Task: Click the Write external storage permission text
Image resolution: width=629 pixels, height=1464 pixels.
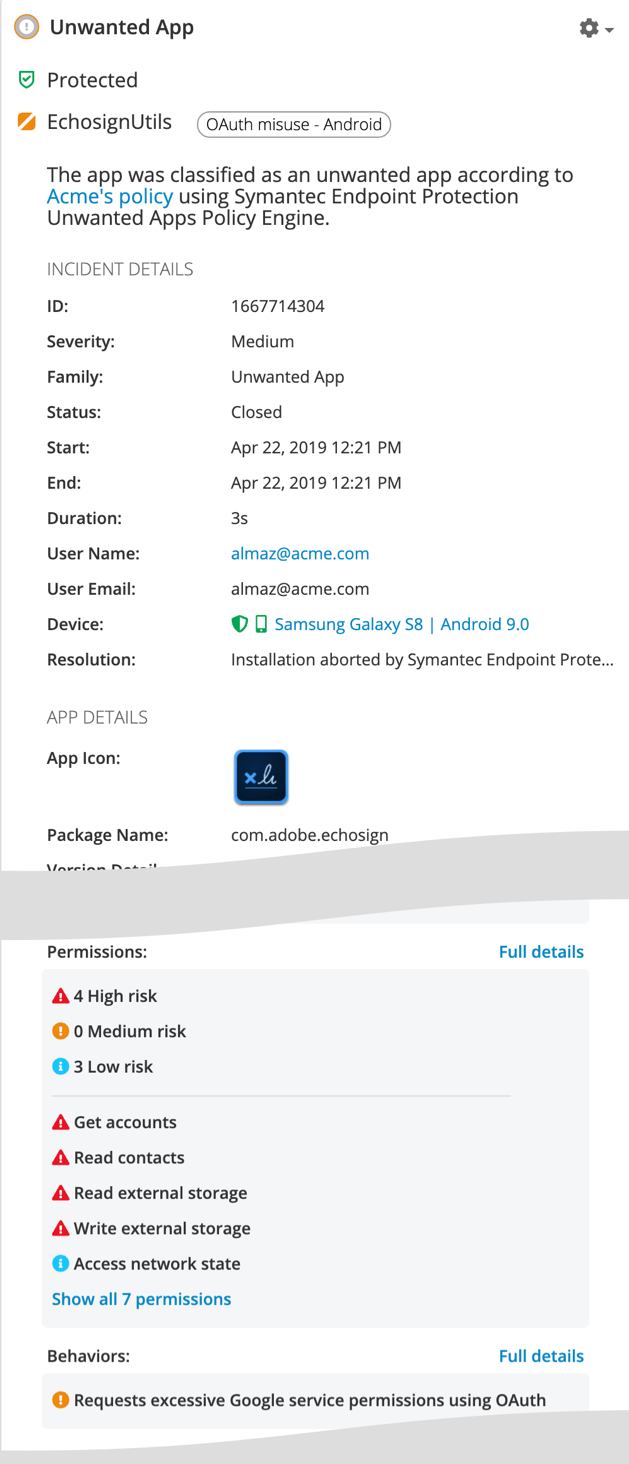Action: 162,1228
